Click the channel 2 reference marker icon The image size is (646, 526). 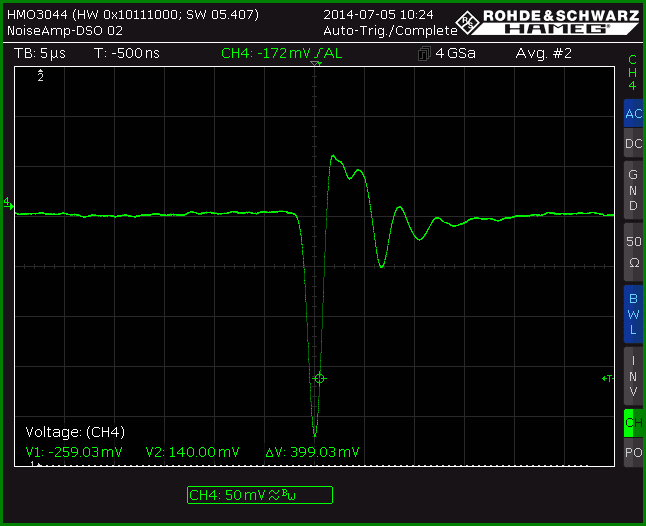click(40, 76)
